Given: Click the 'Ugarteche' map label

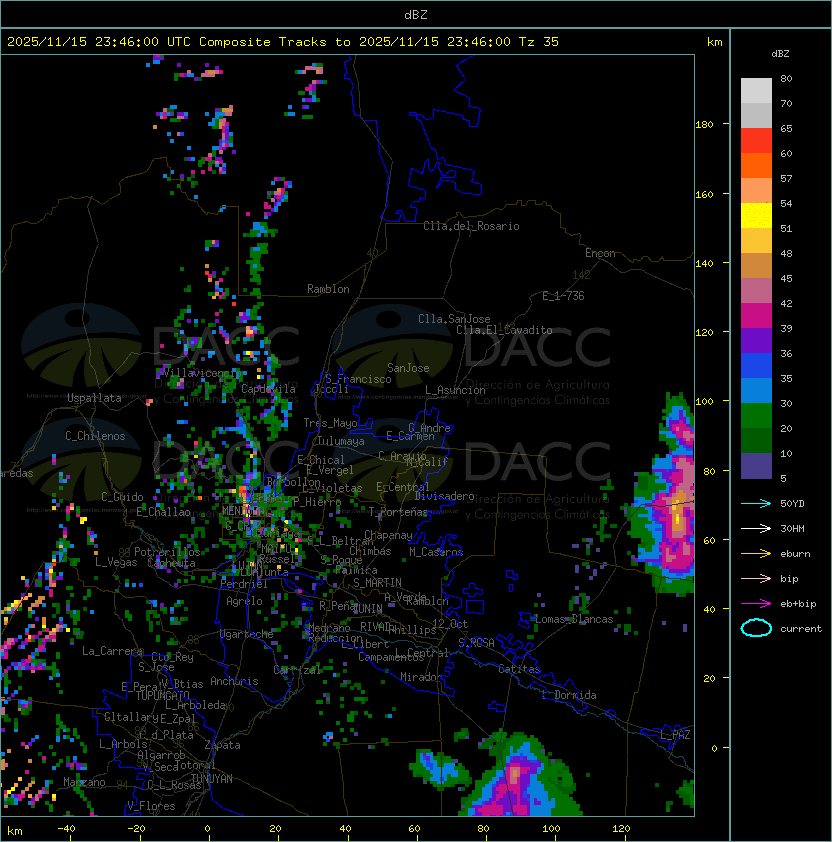Looking at the screenshot, I should pos(247,634).
